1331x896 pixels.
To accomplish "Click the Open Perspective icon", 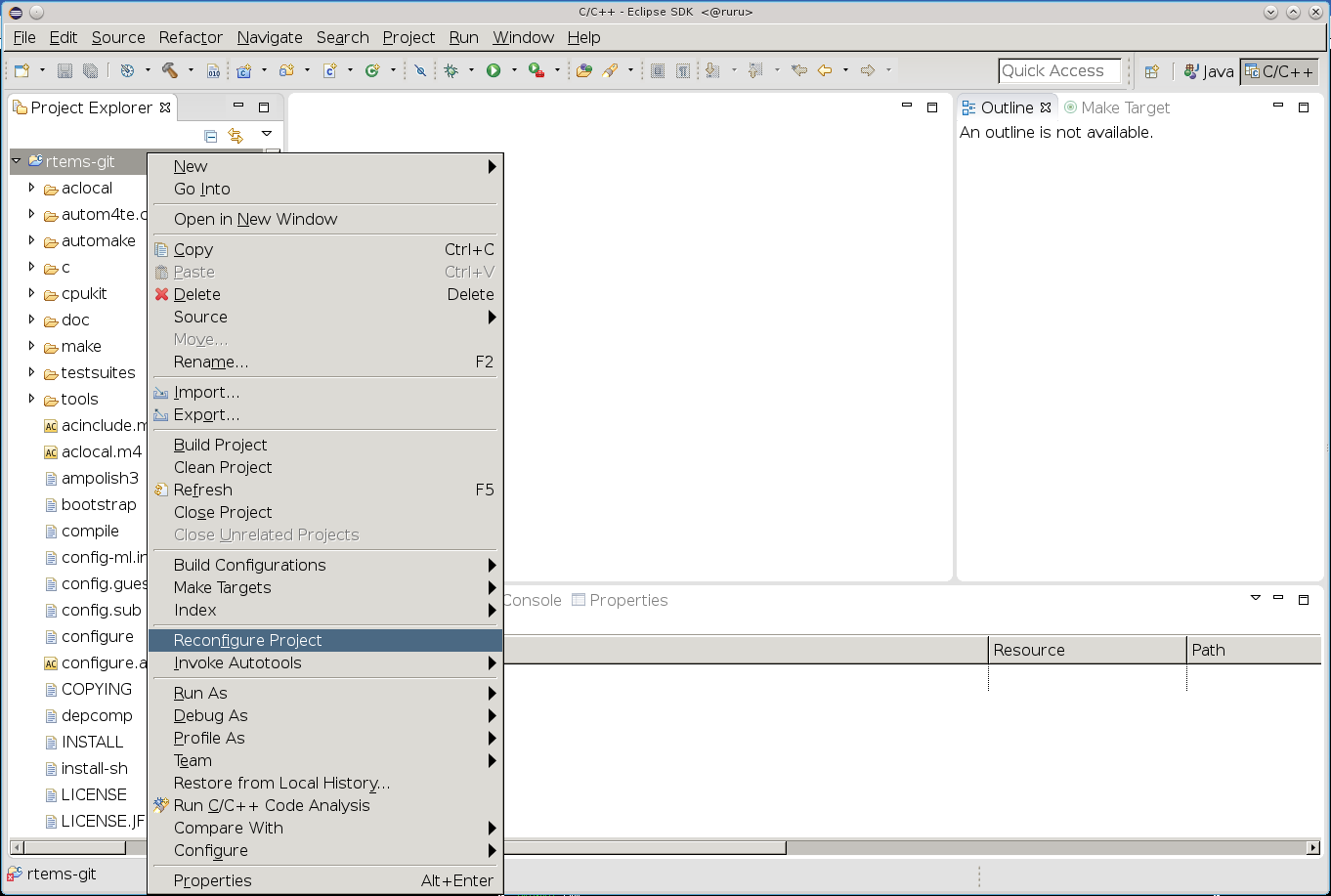I will 1152,71.
